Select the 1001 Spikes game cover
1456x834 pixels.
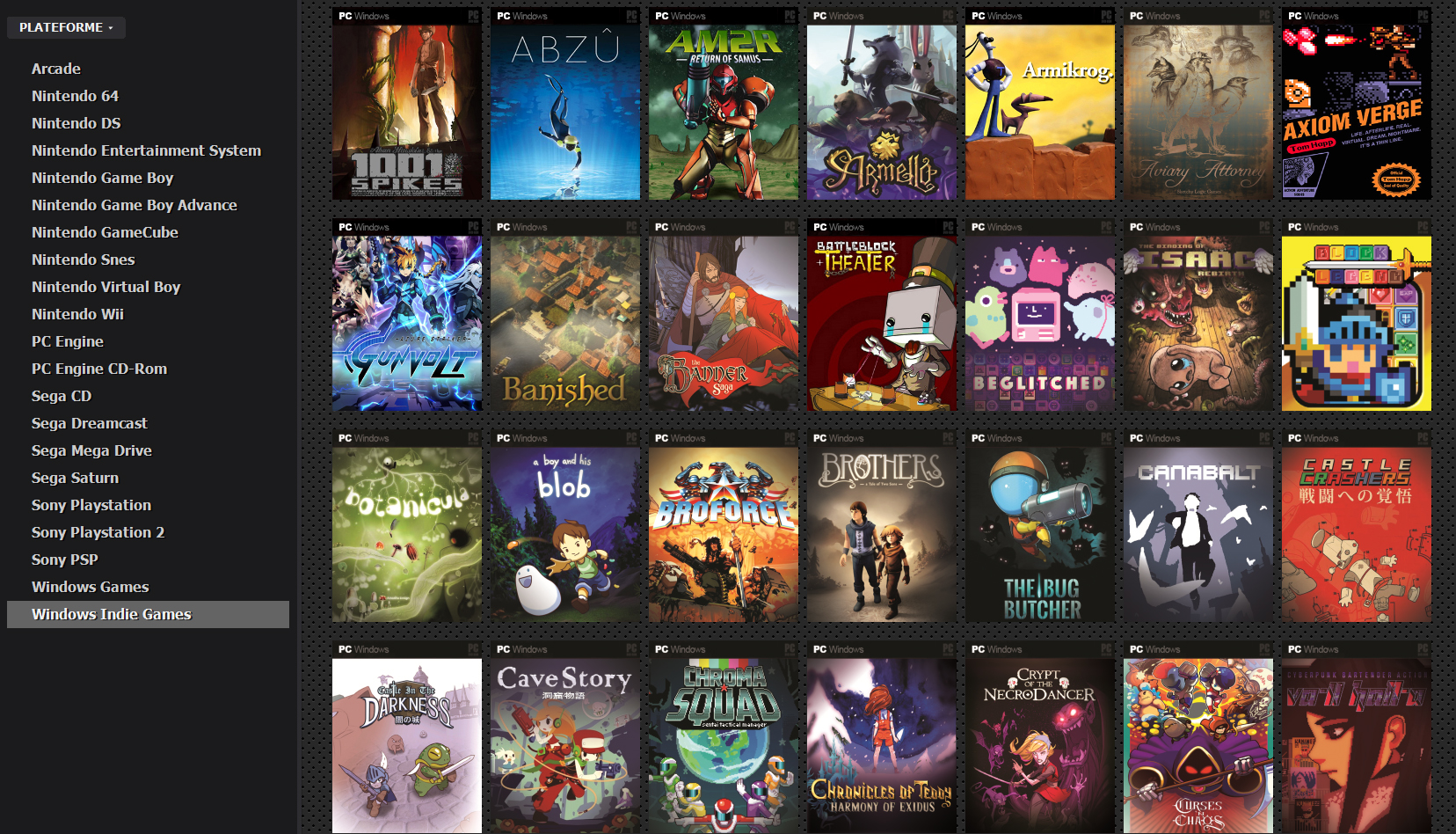pos(407,104)
